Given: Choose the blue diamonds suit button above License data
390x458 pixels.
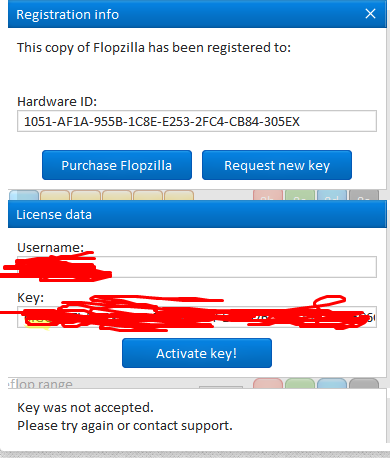Looking at the screenshot, I should click(x=332, y=195).
